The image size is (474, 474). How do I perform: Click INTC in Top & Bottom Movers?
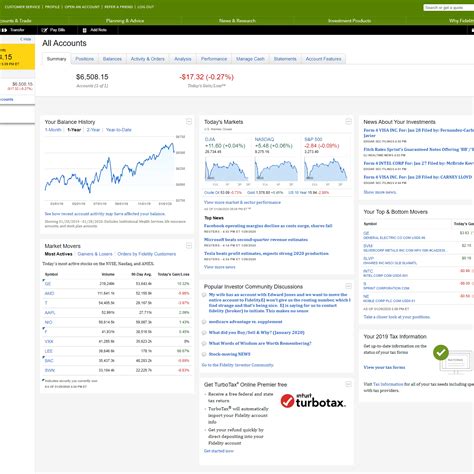tap(368, 271)
